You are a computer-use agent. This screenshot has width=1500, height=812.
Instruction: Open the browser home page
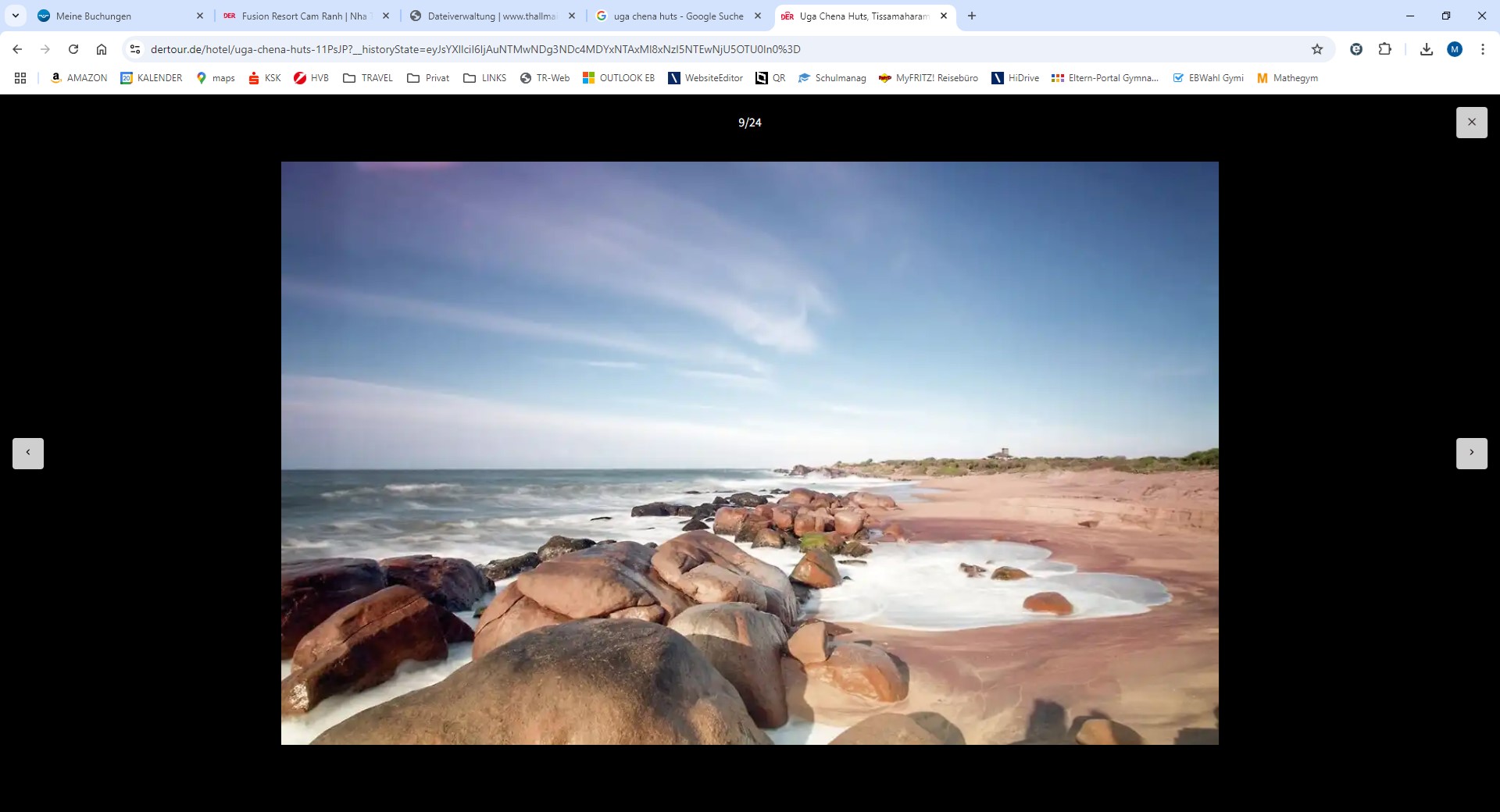pyautogui.click(x=102, y=49)
